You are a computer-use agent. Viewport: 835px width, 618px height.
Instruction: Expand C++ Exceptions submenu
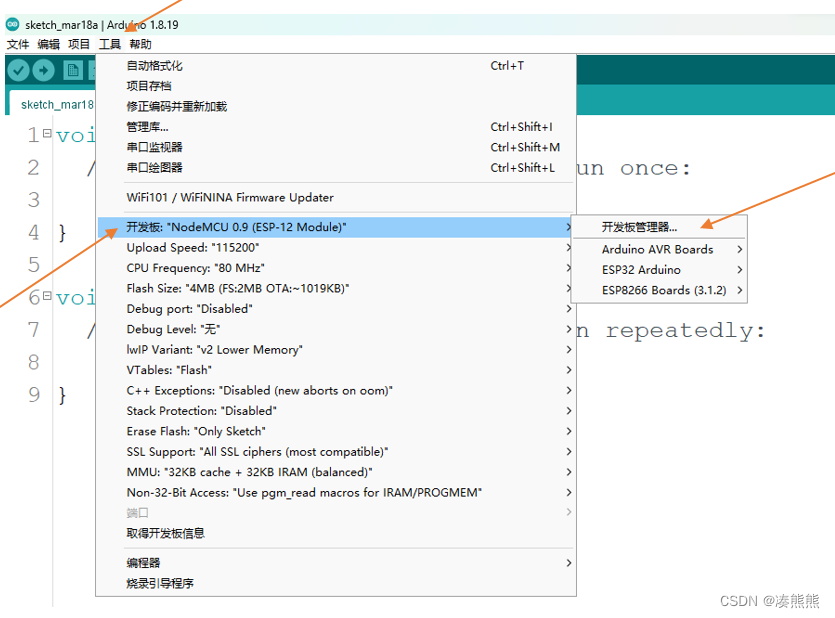click(337, 390)
